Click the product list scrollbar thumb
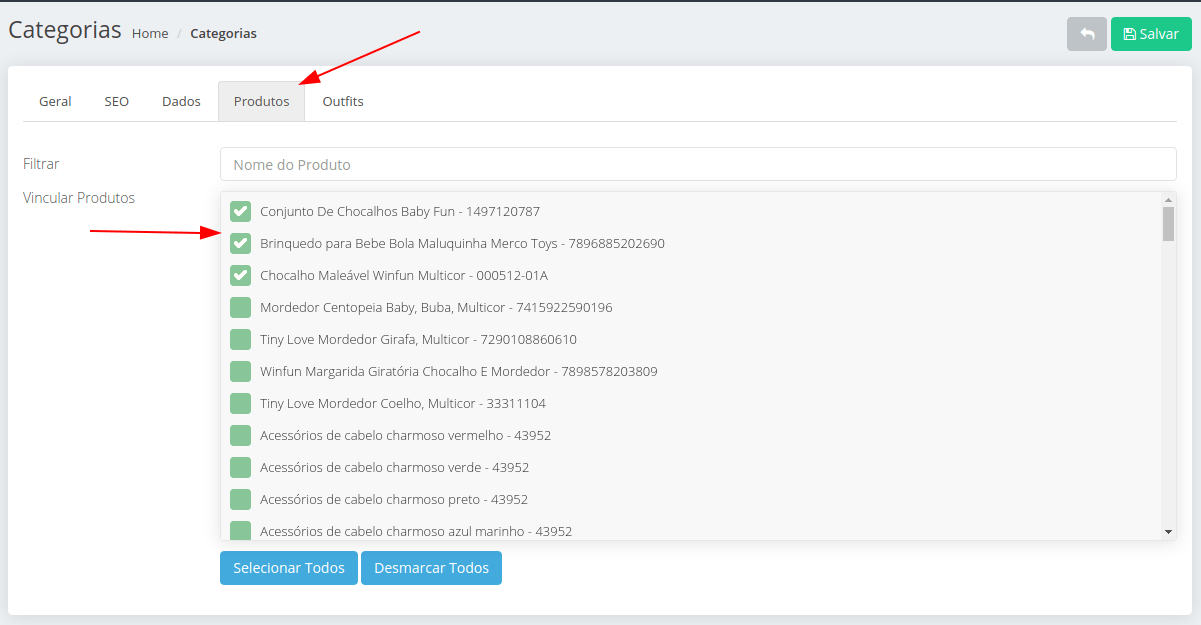The width and height of the screenshot is (1201, 625). [1168, 224]
